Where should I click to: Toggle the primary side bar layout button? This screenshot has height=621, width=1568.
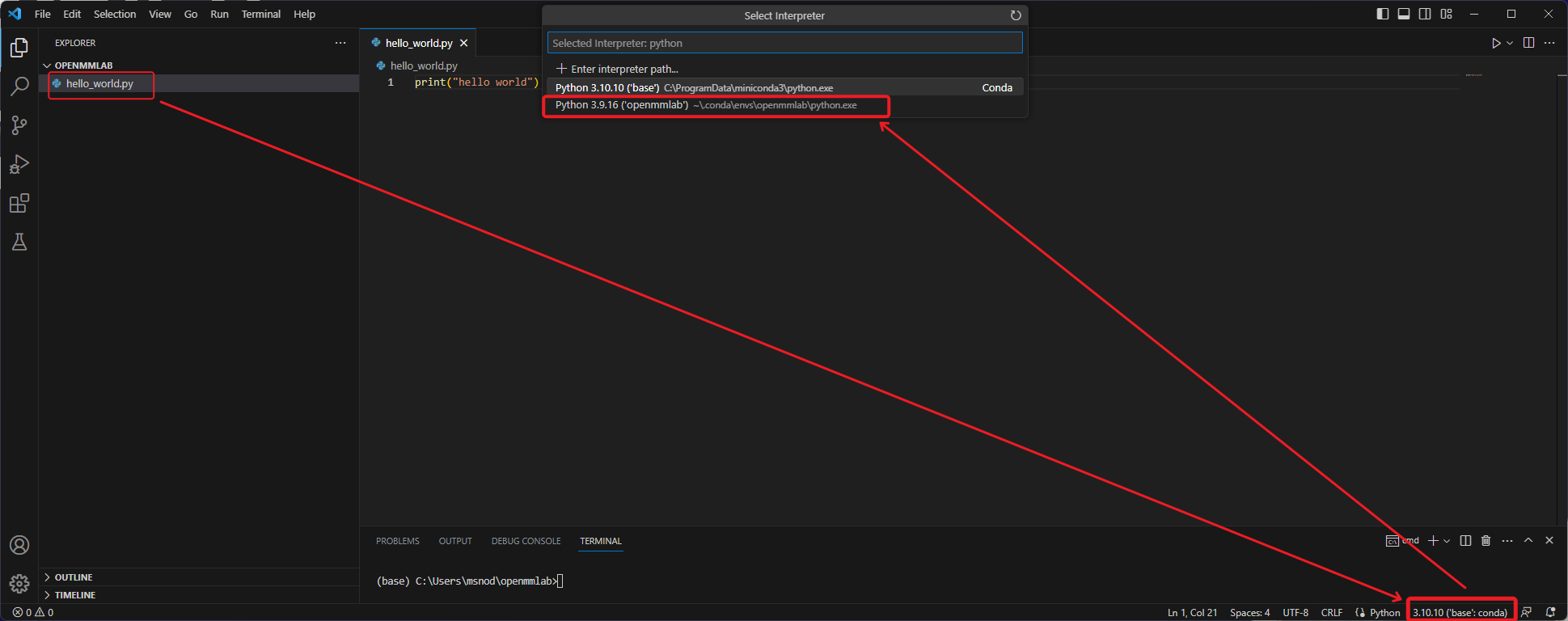click(x=1383, y=14)
